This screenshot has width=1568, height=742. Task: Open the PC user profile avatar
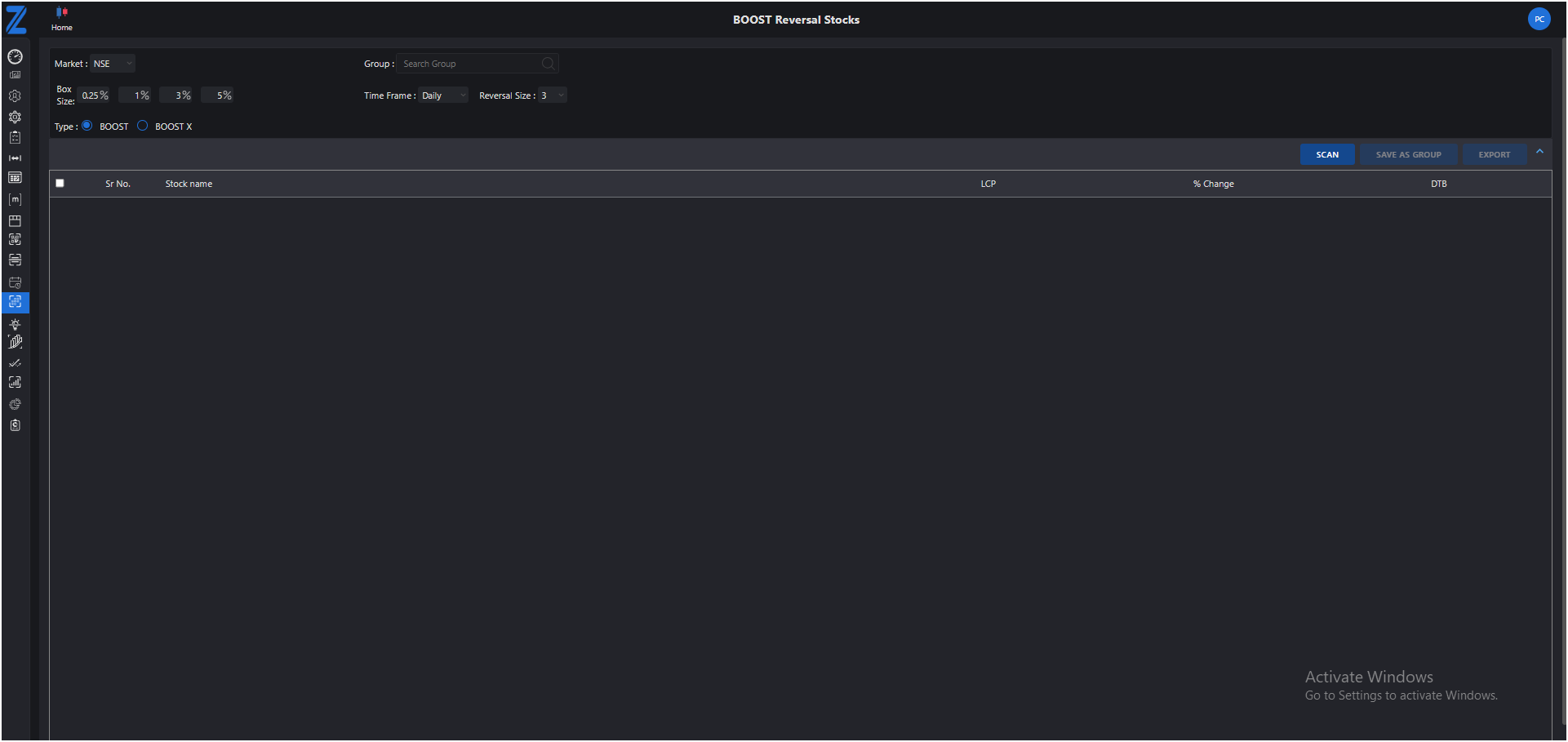1539,19
